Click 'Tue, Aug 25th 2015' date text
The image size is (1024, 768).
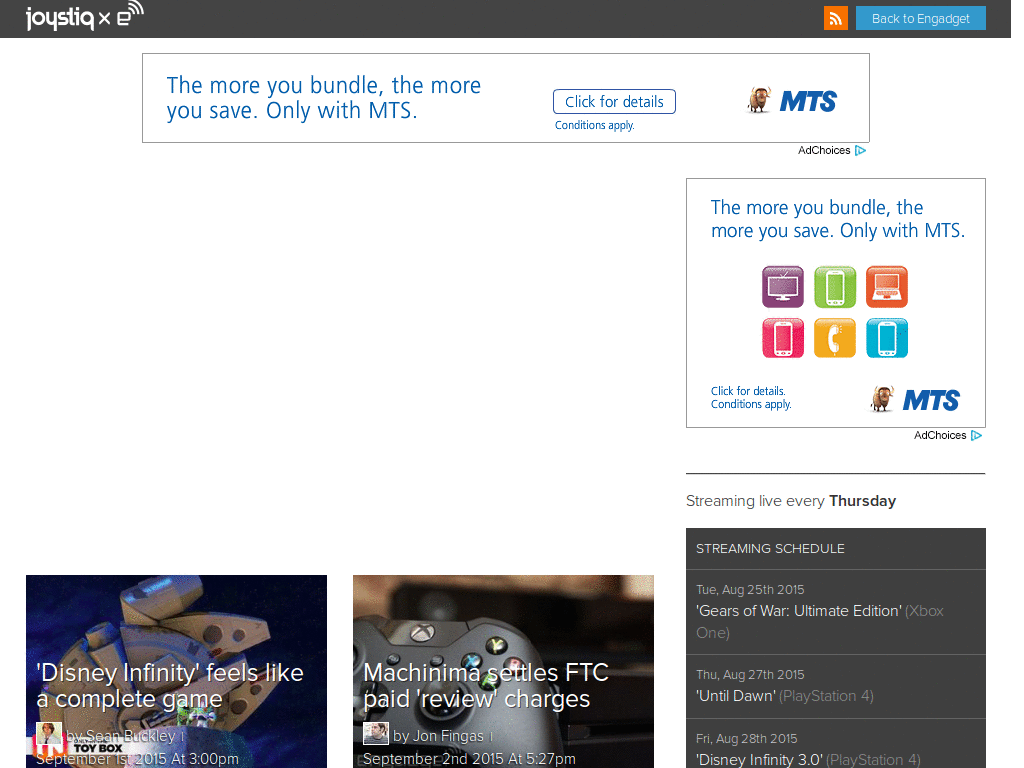coord(750,590)
